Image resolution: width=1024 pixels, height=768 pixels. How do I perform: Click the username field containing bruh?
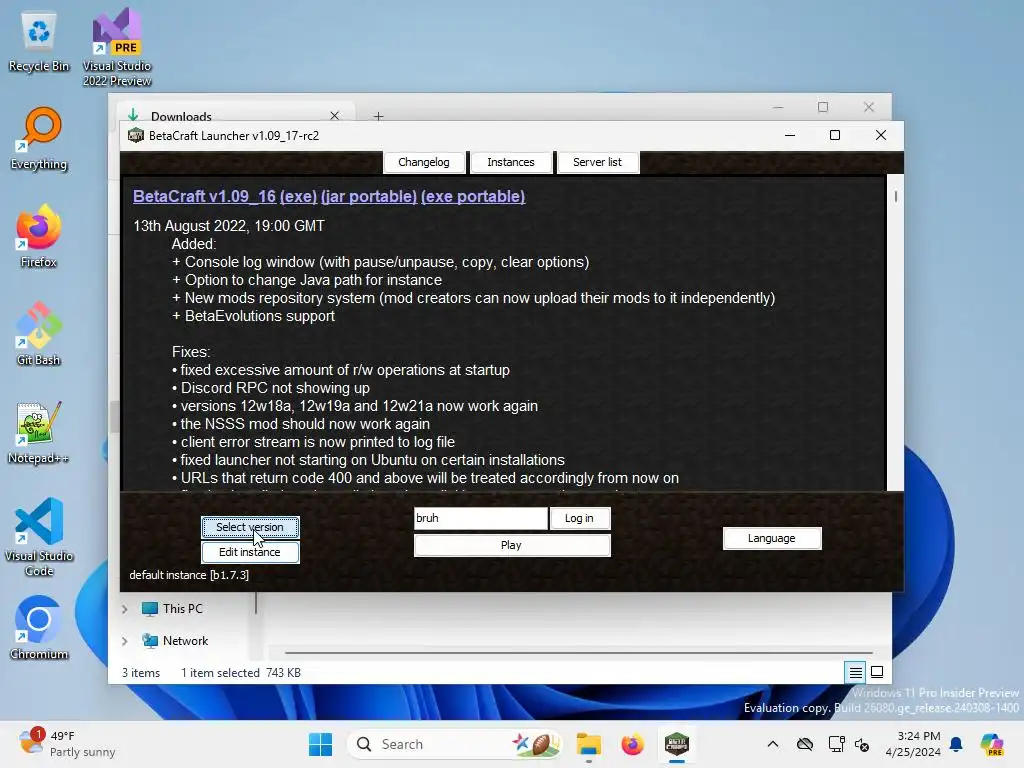click(480, 518)
